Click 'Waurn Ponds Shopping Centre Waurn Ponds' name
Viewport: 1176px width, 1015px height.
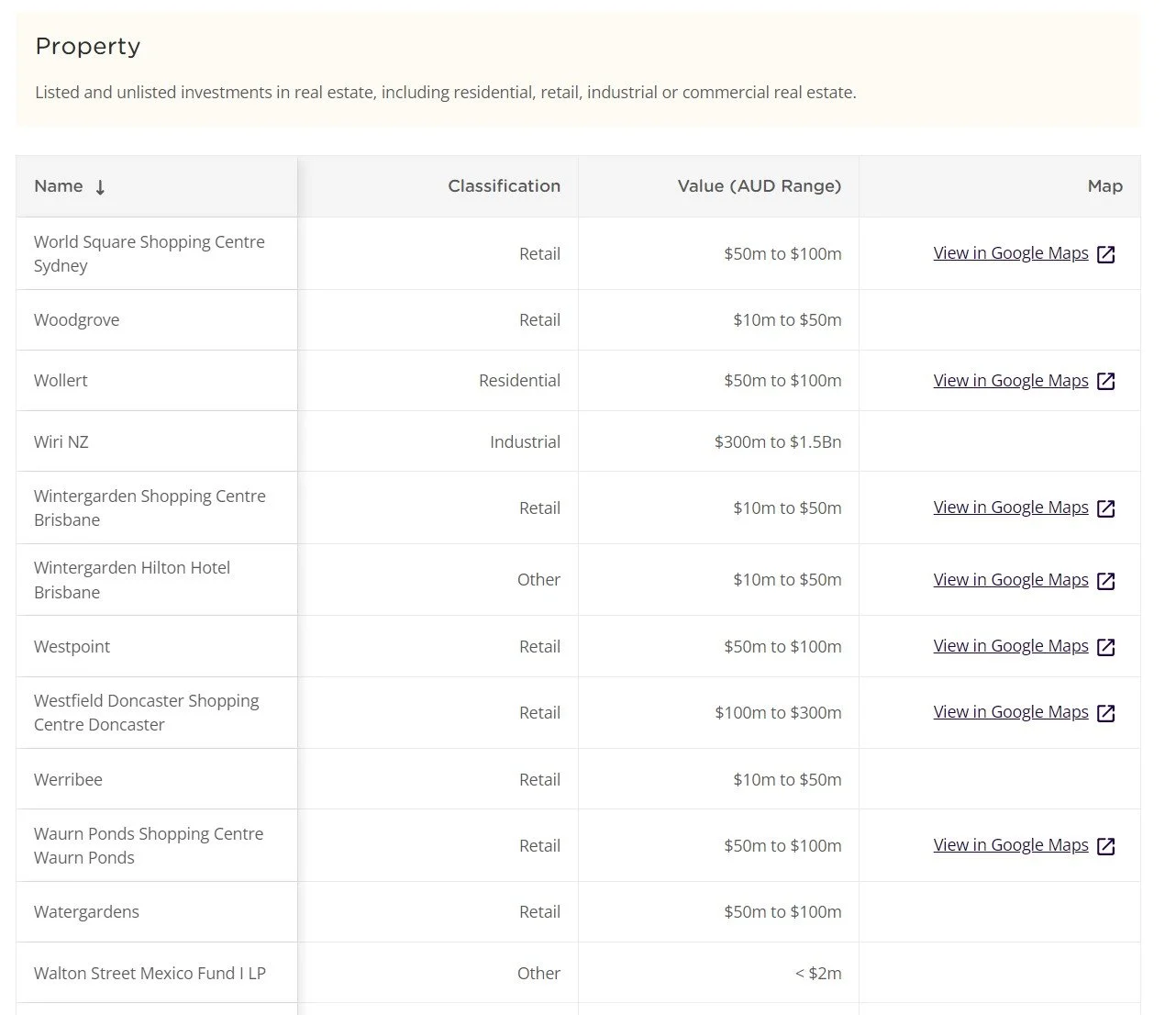click(149, 845)
